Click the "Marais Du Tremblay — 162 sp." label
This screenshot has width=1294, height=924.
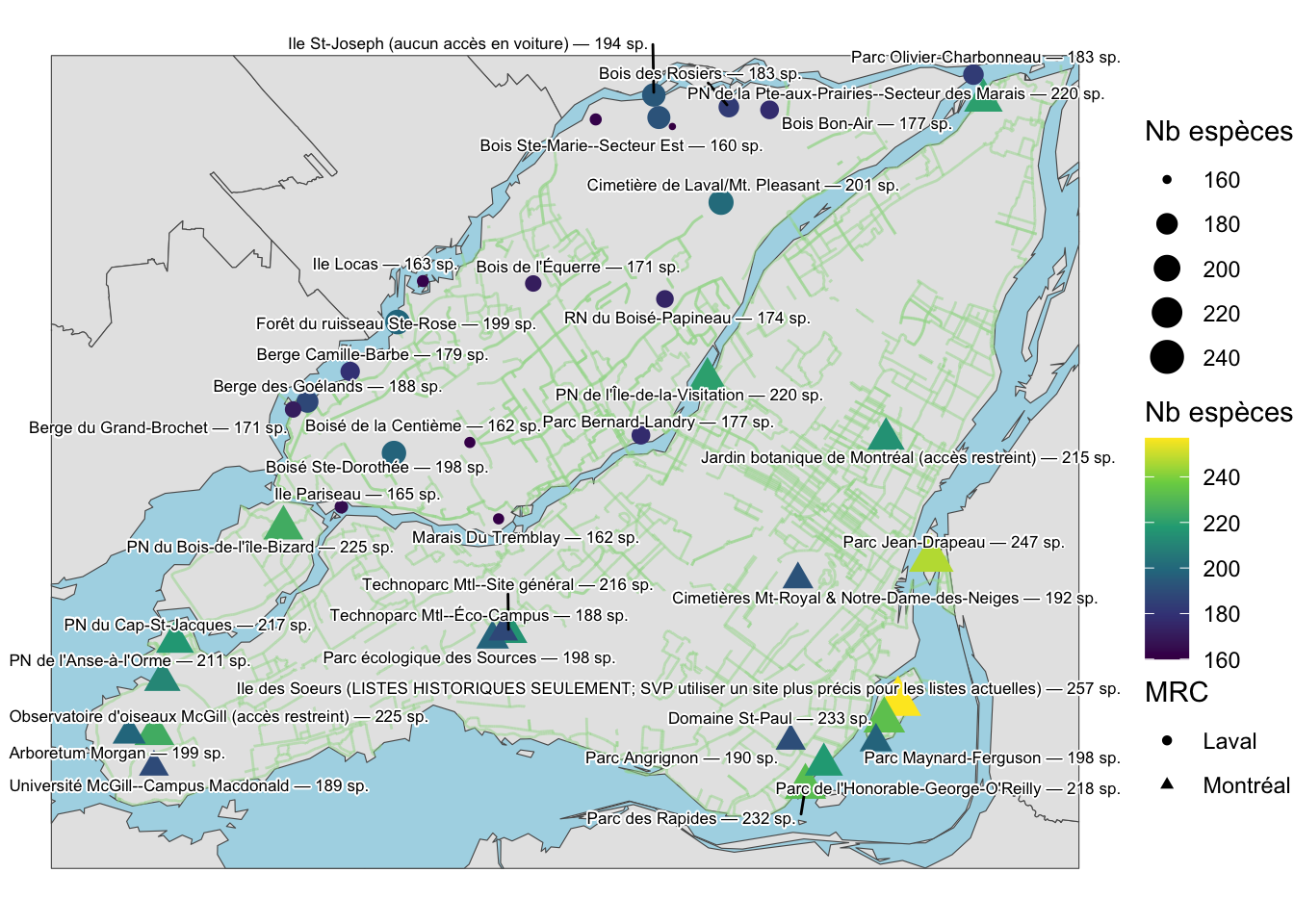click(x=525, y=537)
